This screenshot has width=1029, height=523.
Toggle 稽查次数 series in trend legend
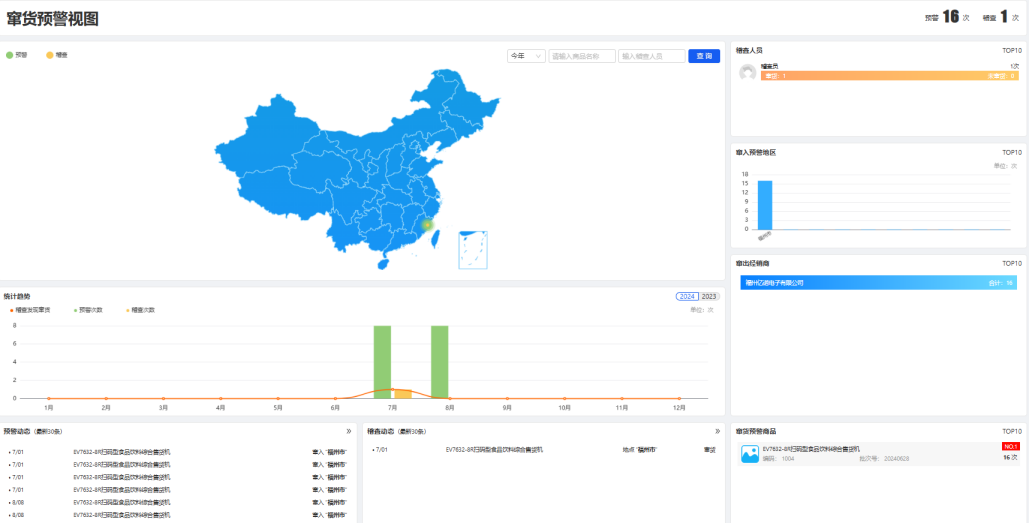click(140, 310)
